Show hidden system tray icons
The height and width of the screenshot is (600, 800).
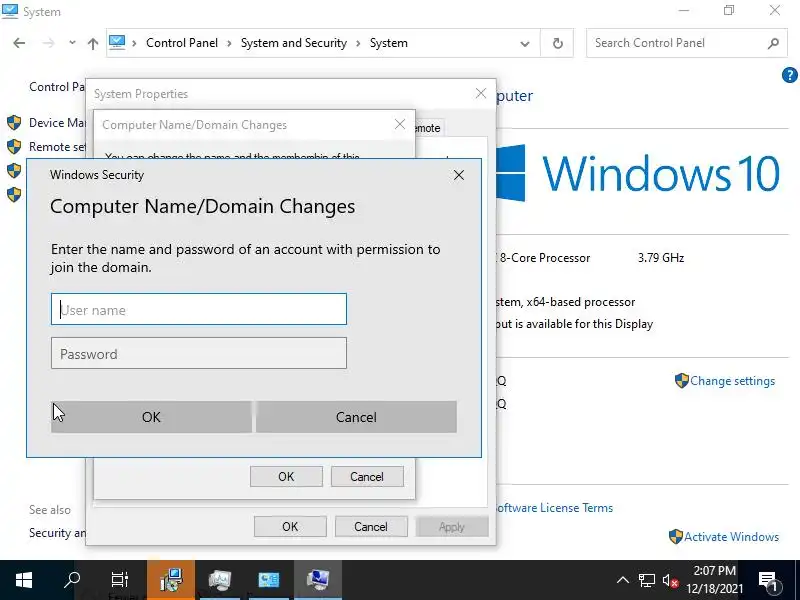click(x=622, y=580)
